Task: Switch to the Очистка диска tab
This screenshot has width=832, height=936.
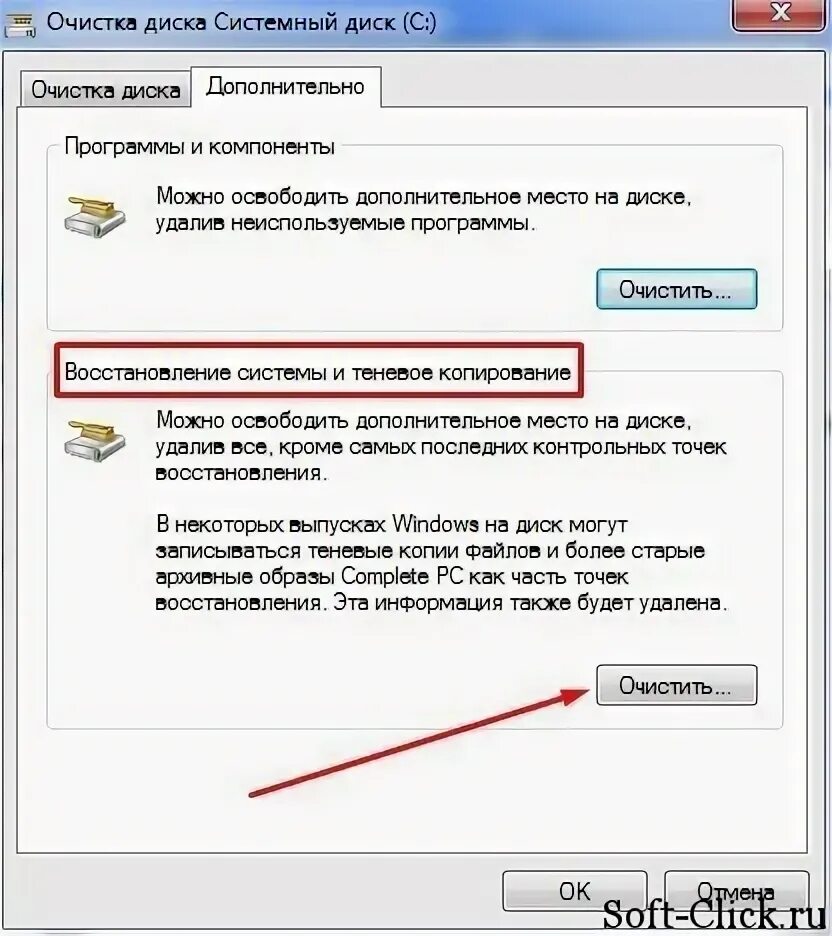Action: (x=105, y=90)
